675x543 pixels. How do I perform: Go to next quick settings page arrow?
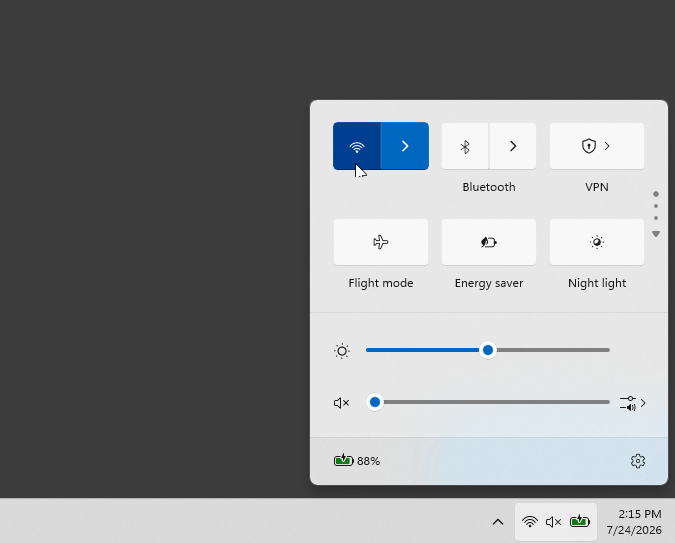[656, 234]
